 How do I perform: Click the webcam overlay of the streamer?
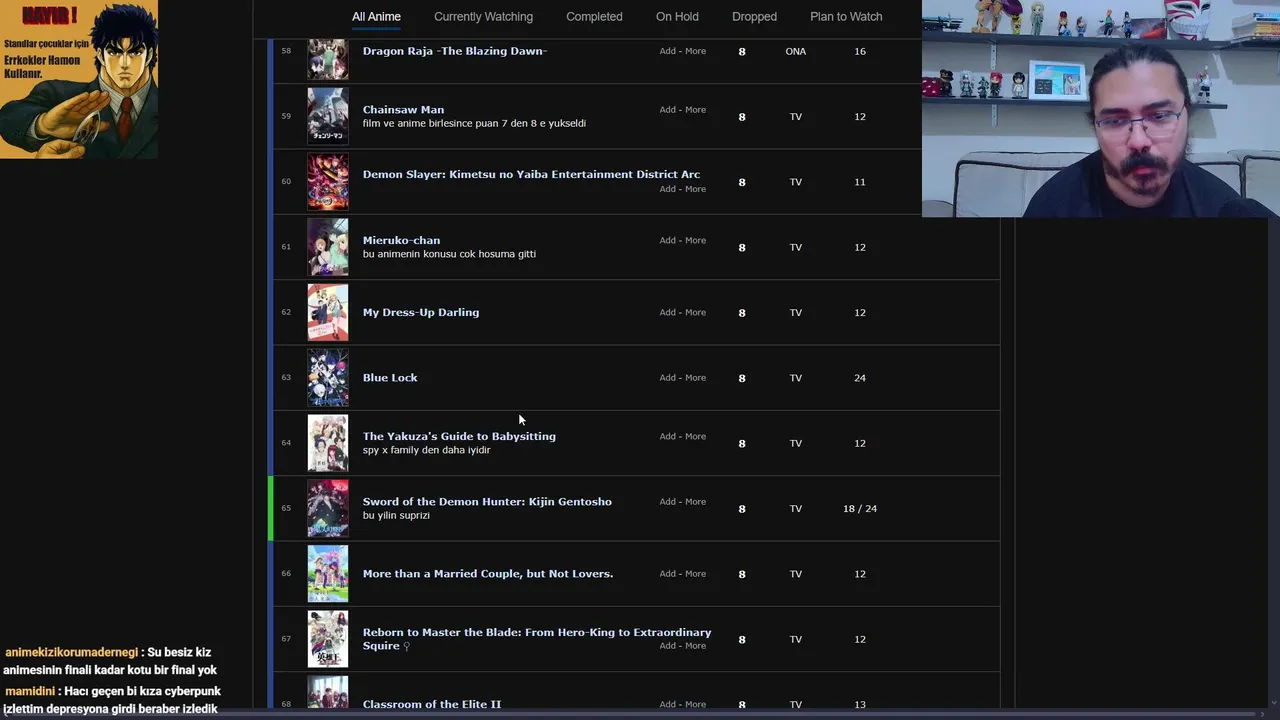[1101, 108]
